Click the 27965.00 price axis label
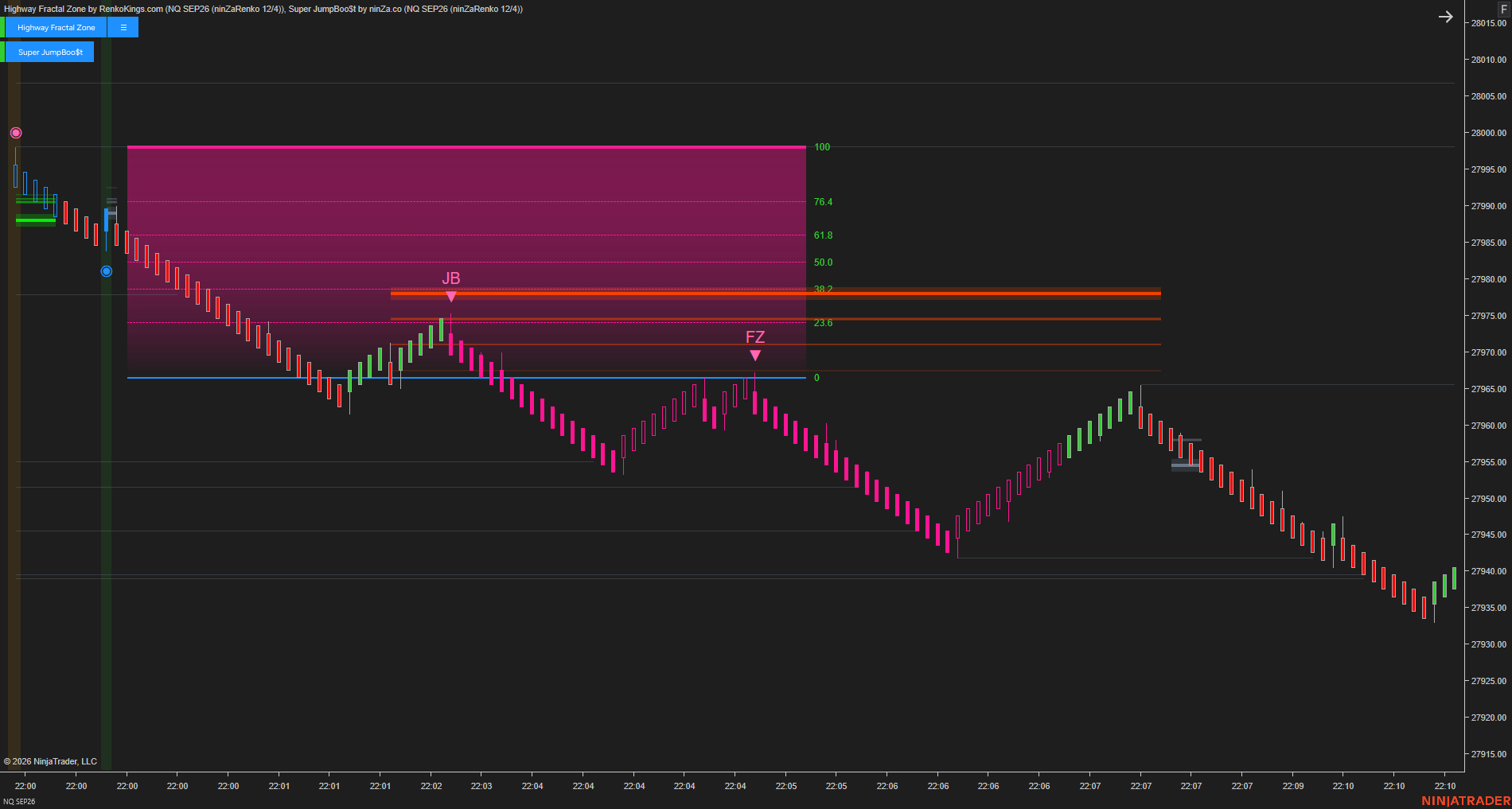1512x809 pixels. (1488, 389)
